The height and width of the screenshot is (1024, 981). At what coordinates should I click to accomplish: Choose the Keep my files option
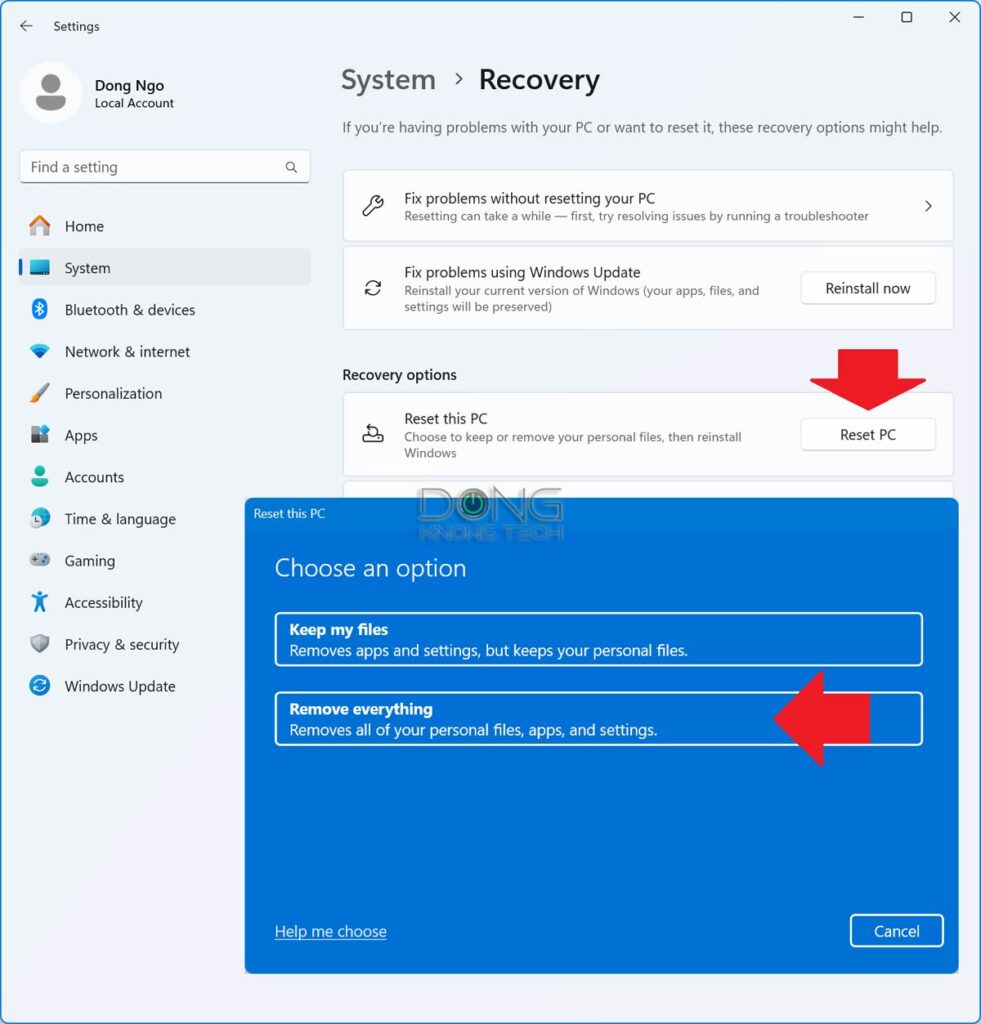point(598,639)
